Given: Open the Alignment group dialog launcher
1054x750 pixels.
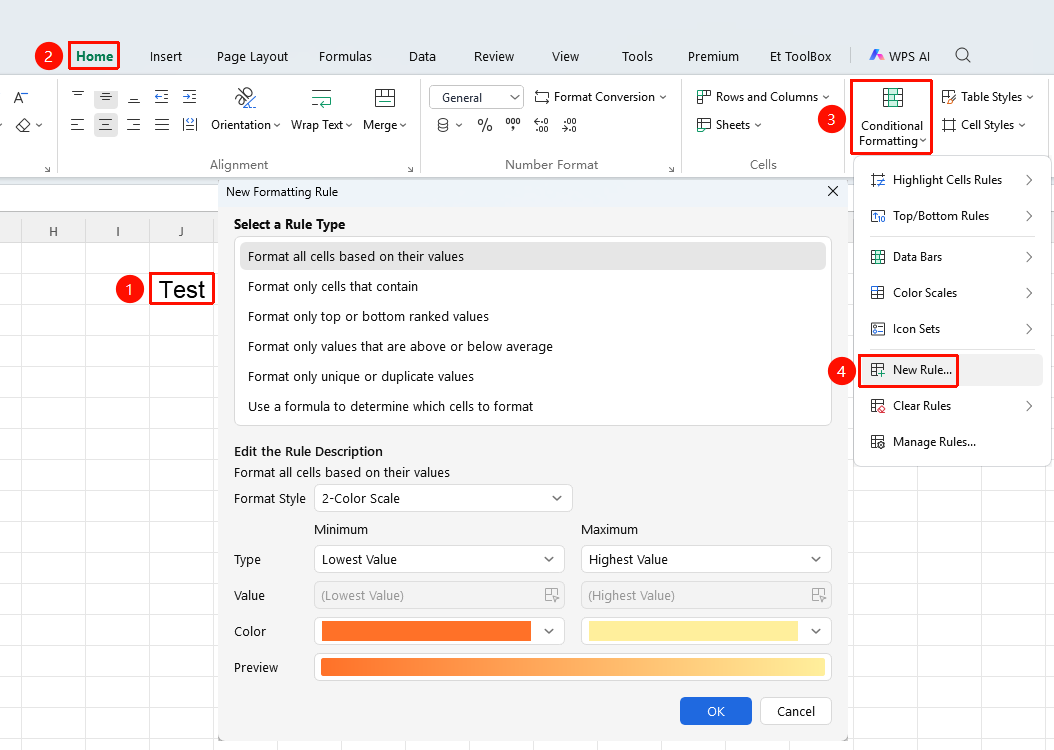Looking at the screenshot, I should tap(411, 169).
